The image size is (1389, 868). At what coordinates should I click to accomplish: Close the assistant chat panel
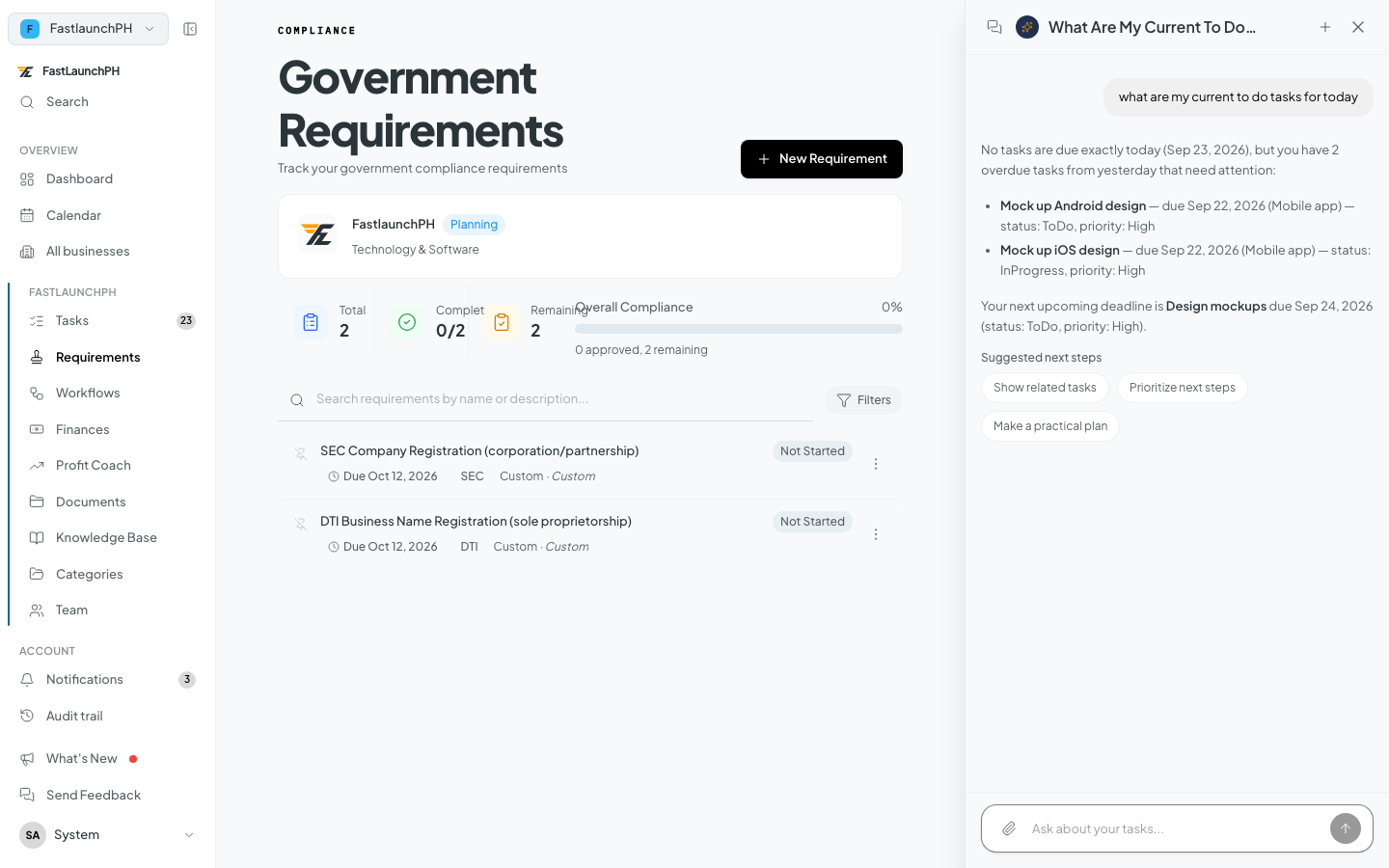tap(1358, 27)
